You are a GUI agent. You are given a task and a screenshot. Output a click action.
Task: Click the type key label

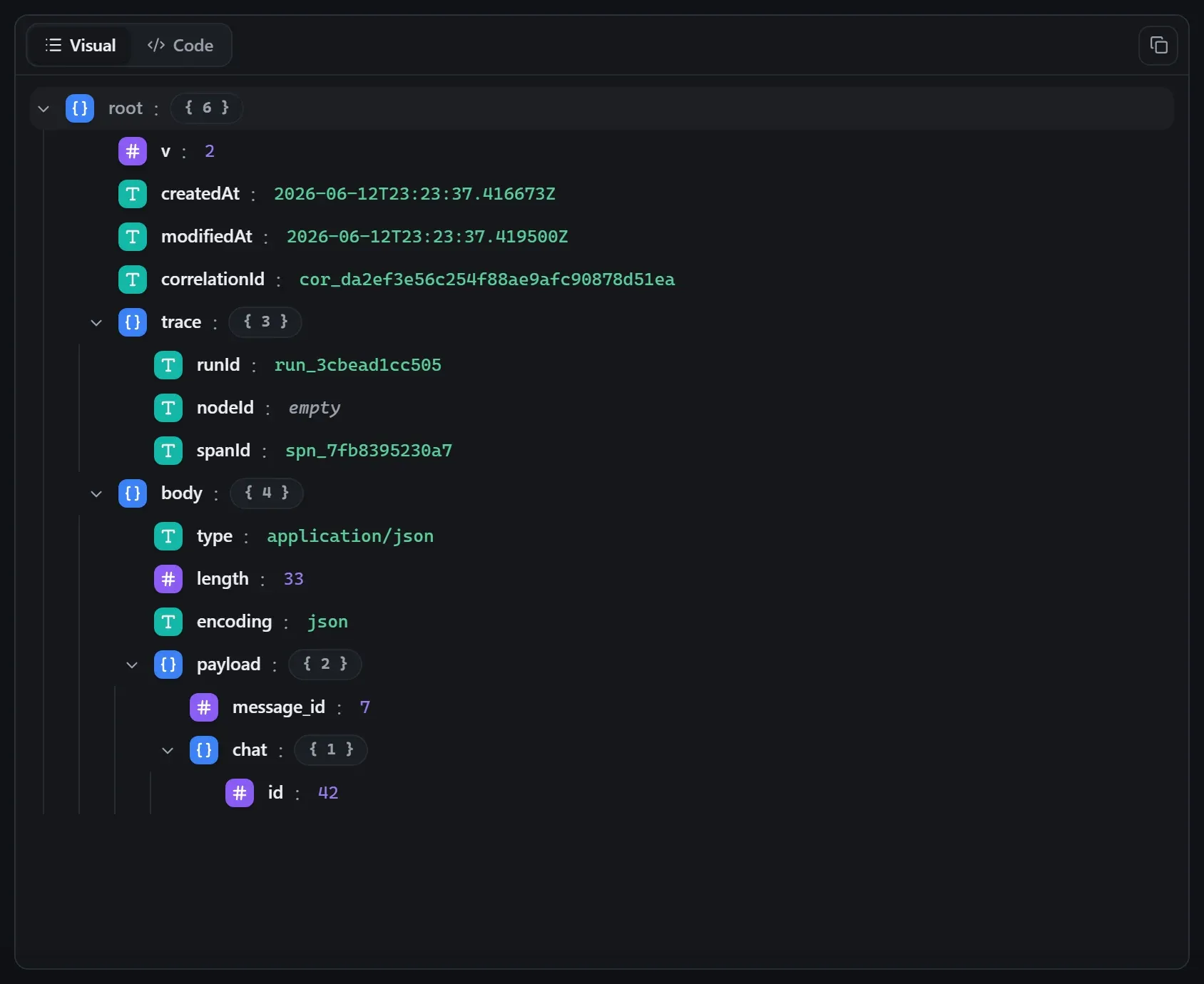[215, 536]
